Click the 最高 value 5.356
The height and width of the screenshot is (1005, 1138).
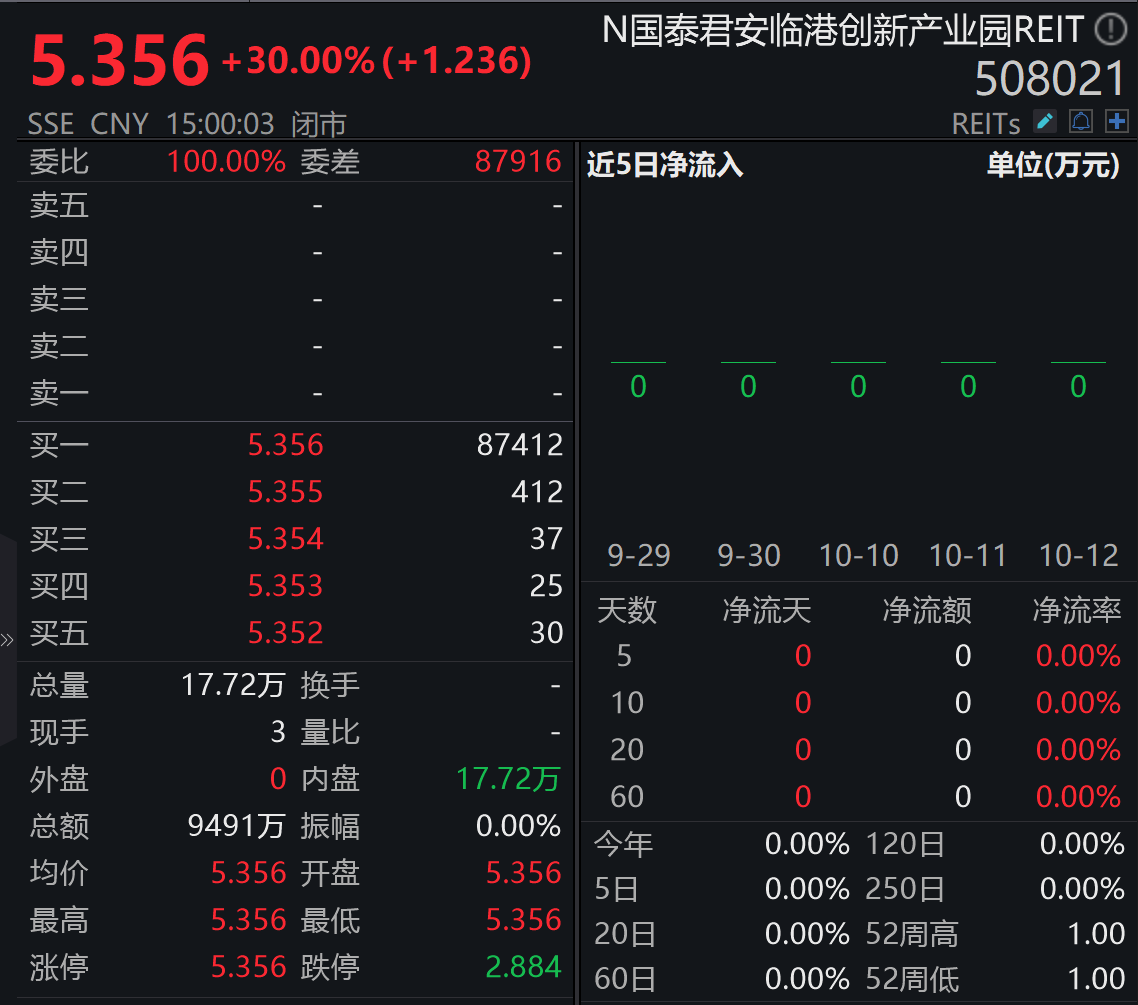(248, 920)
